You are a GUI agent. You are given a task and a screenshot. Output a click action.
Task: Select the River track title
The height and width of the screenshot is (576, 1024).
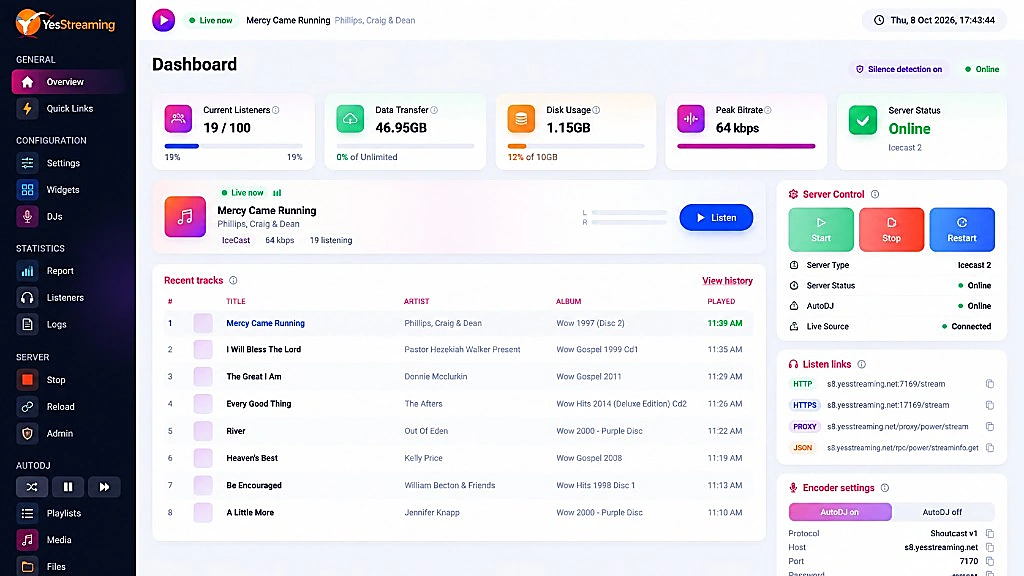[x=236, y=431]
